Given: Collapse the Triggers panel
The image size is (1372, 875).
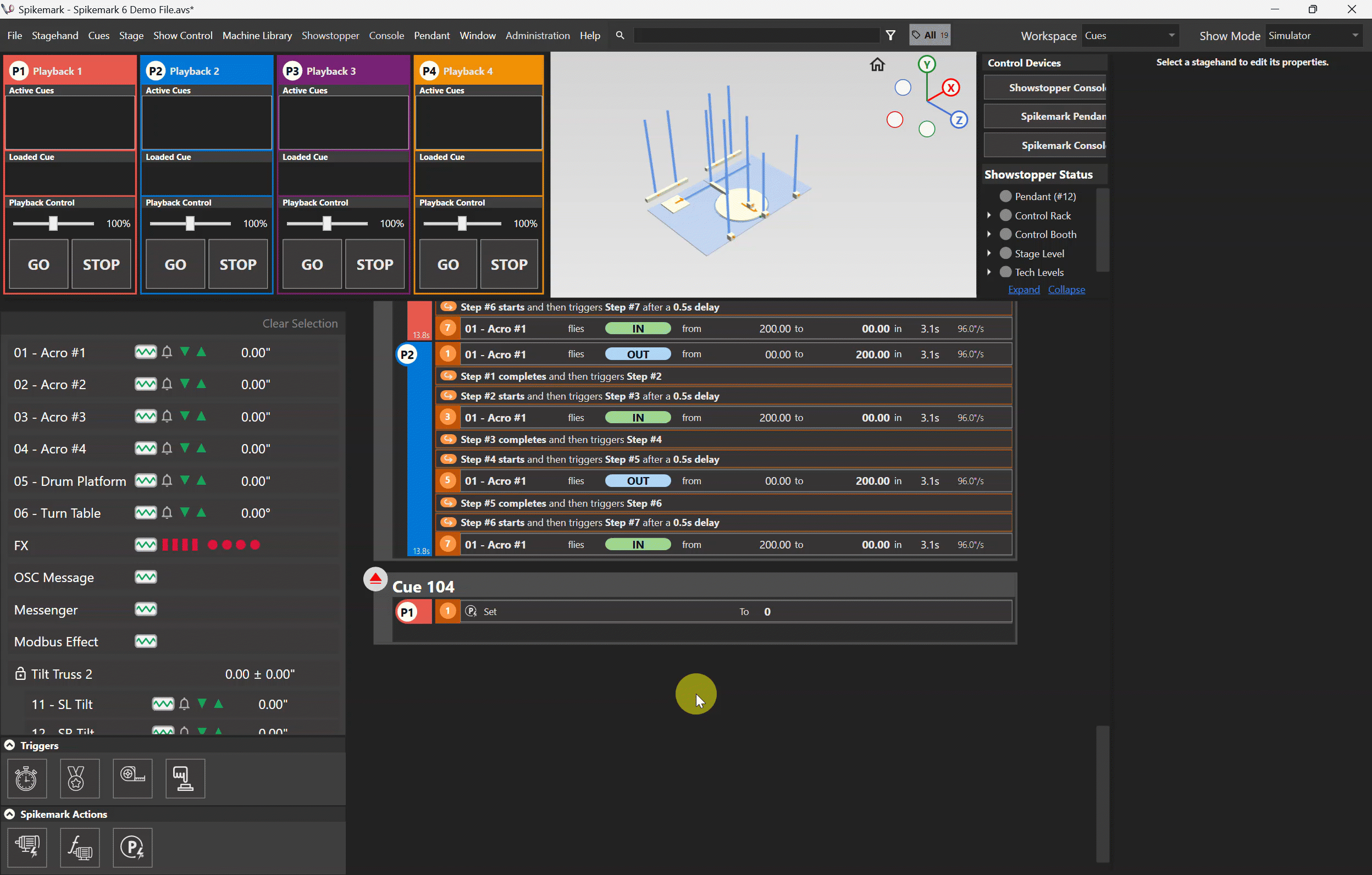Looking at the screenshot, I should pos(9,745).
